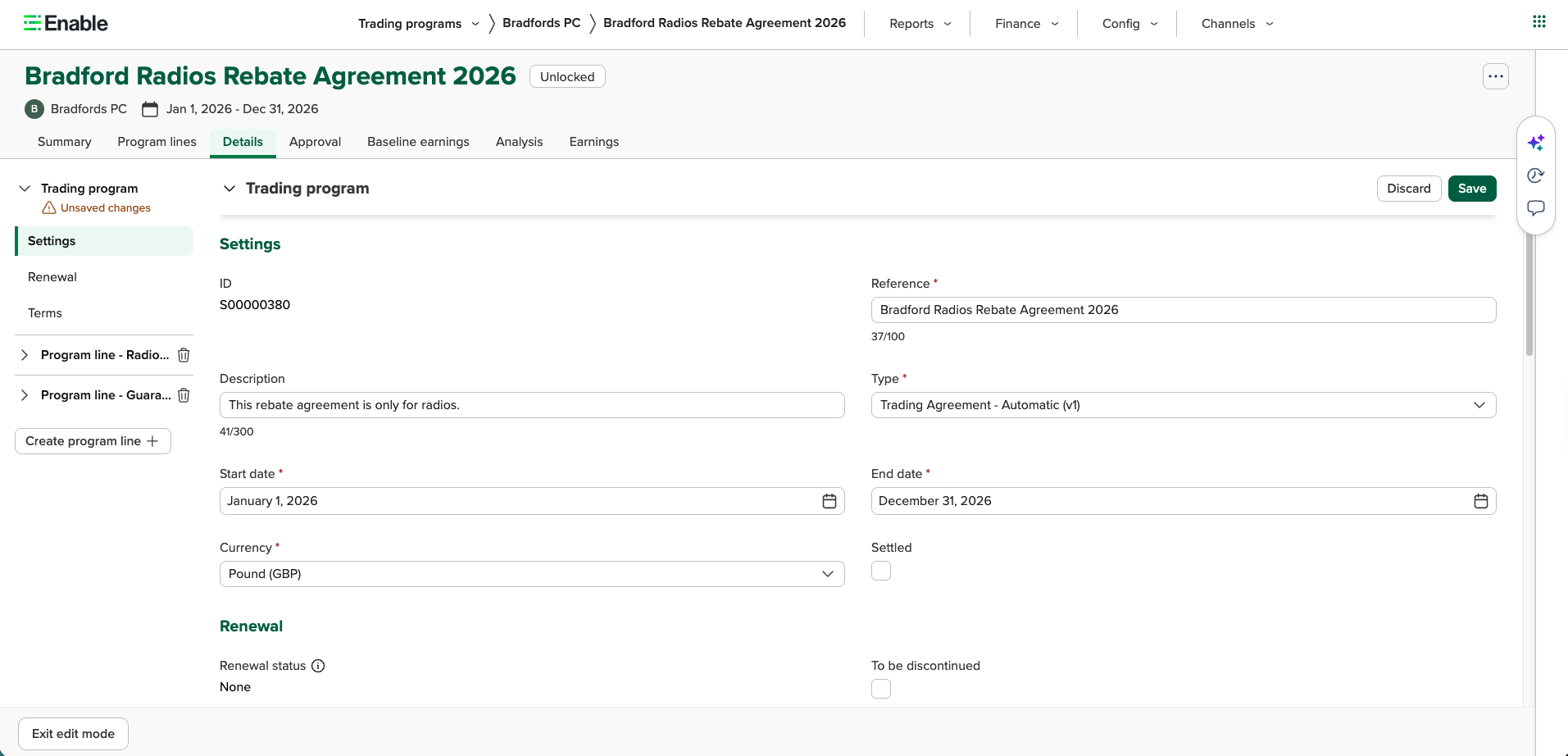Viewport: 1568px width, 756px height.
Task: Open the Channels menu
Action: coord(1238,24)
